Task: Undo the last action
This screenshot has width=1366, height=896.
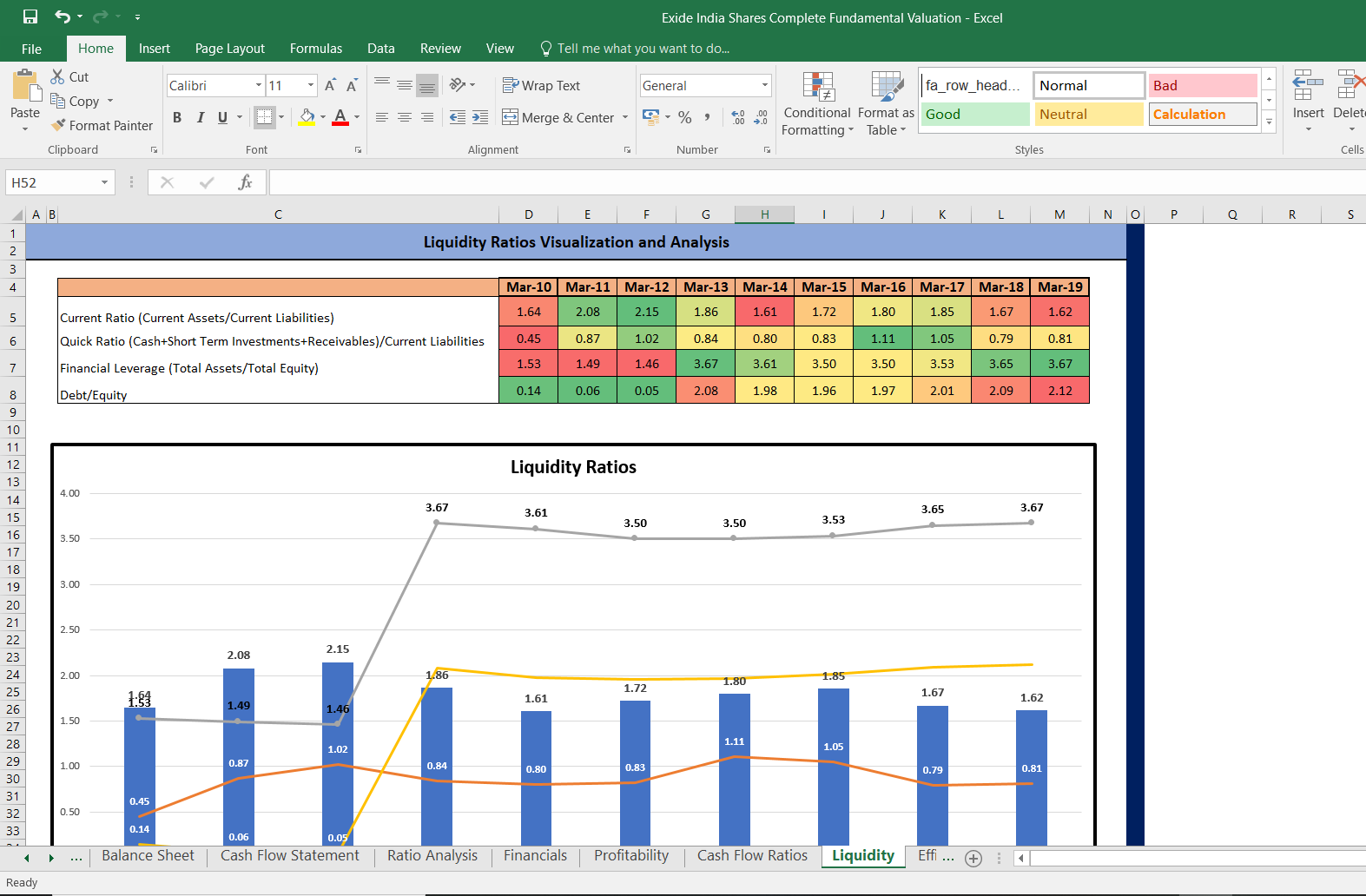Action: tap(63, 16)
